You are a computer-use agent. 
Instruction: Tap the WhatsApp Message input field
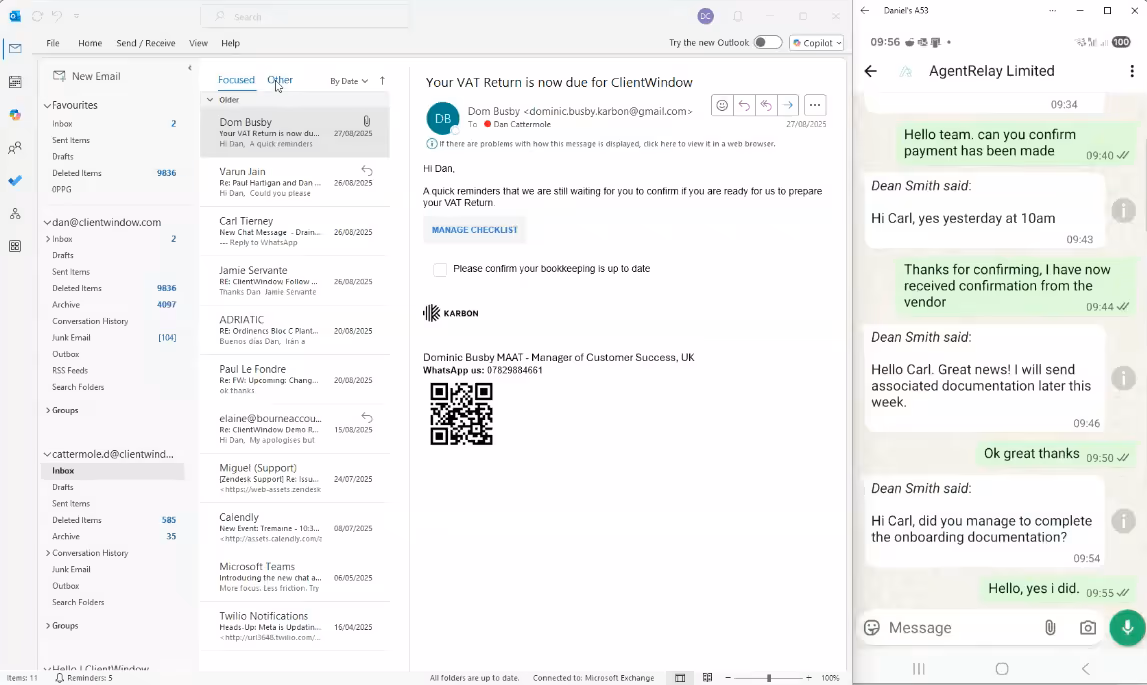tap(958, 628)
